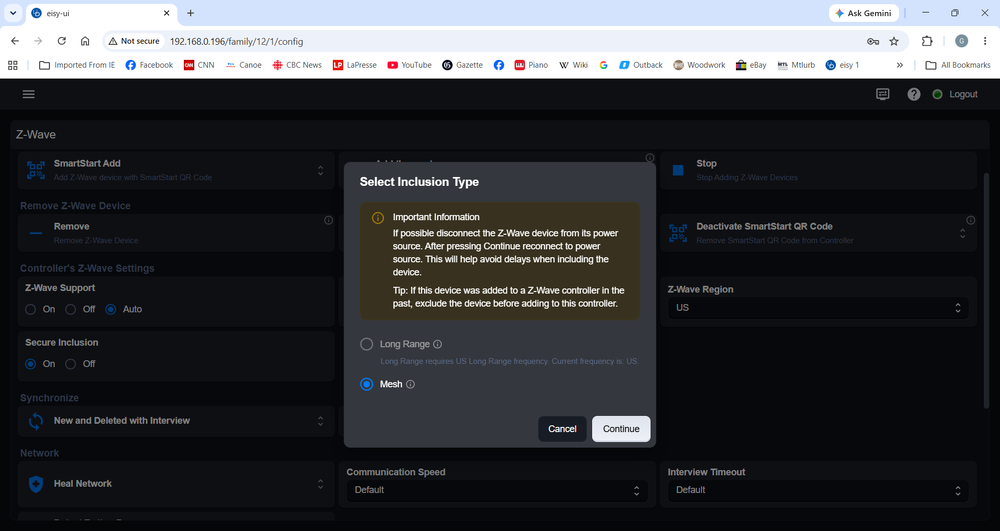Expand SmartStart Add options arrow
Viewport: 1000px width, 531px height.
pyautogui.click(x=320, y=170)
